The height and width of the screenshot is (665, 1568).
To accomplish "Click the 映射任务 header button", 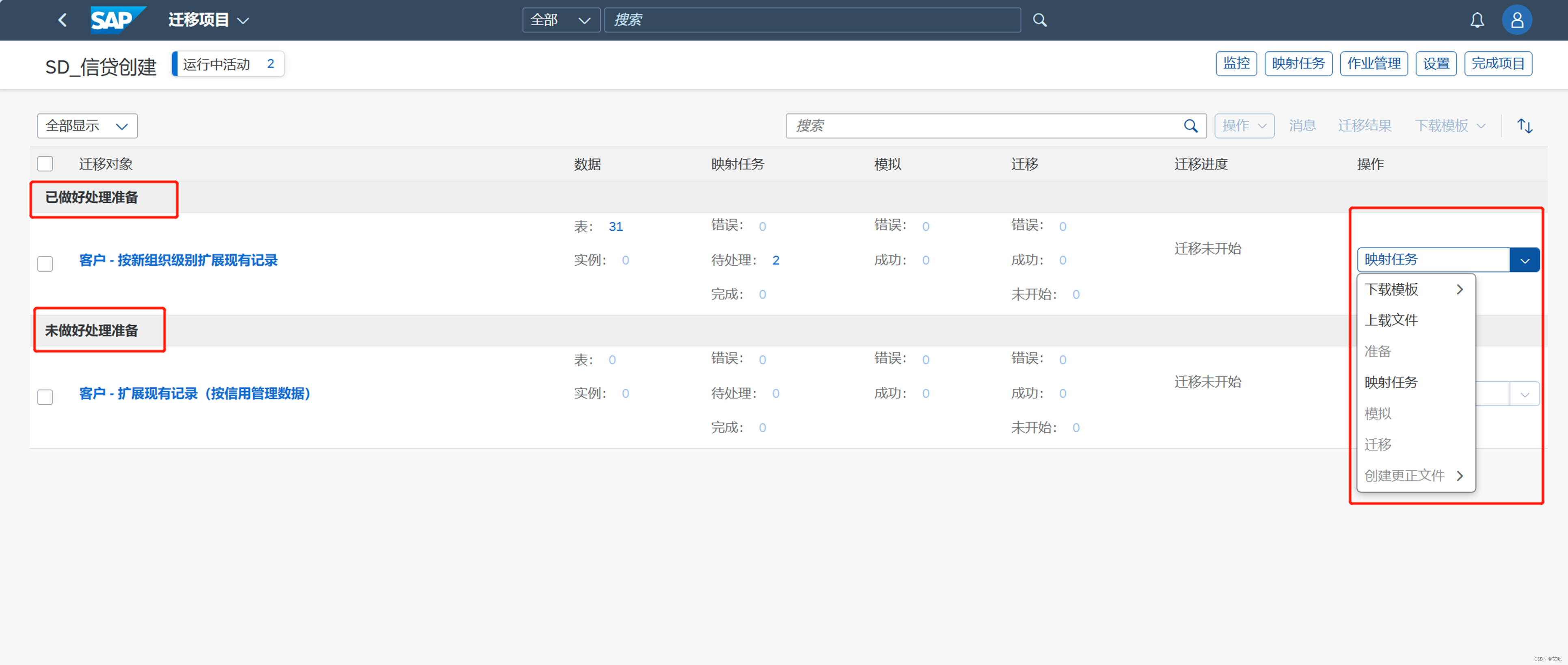I will click(1298, 63).
